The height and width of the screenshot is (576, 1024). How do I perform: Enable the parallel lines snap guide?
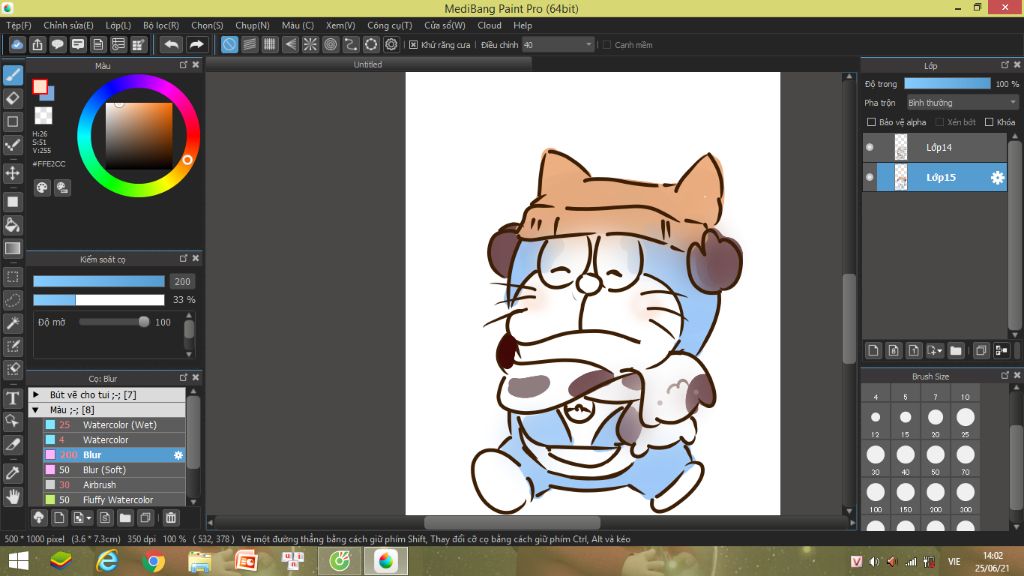pyautogui.click(x=249, y=44)
